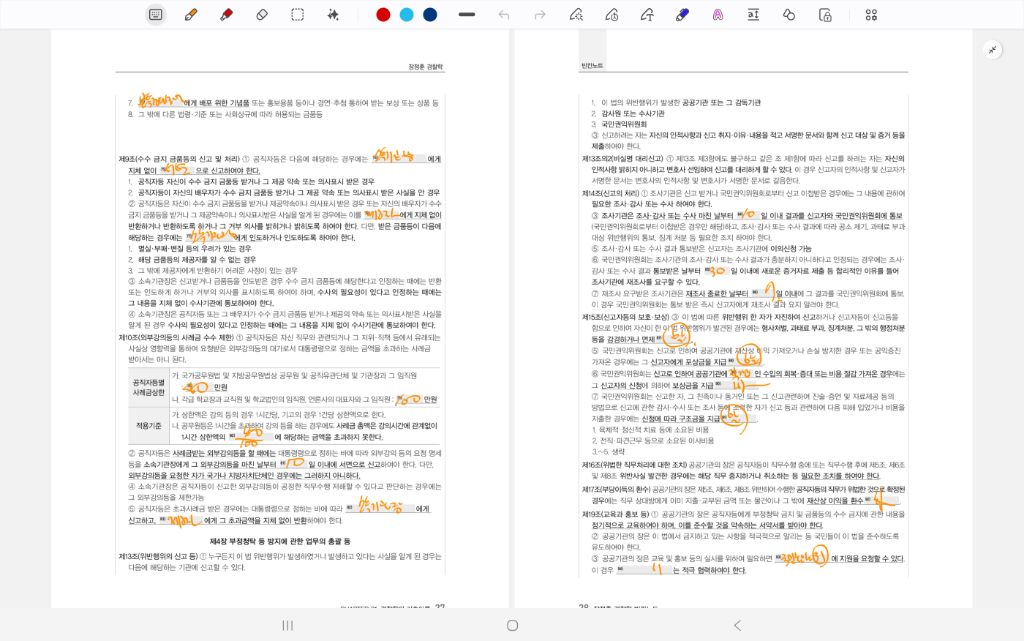Open the pink handwriting style tool

718,14
